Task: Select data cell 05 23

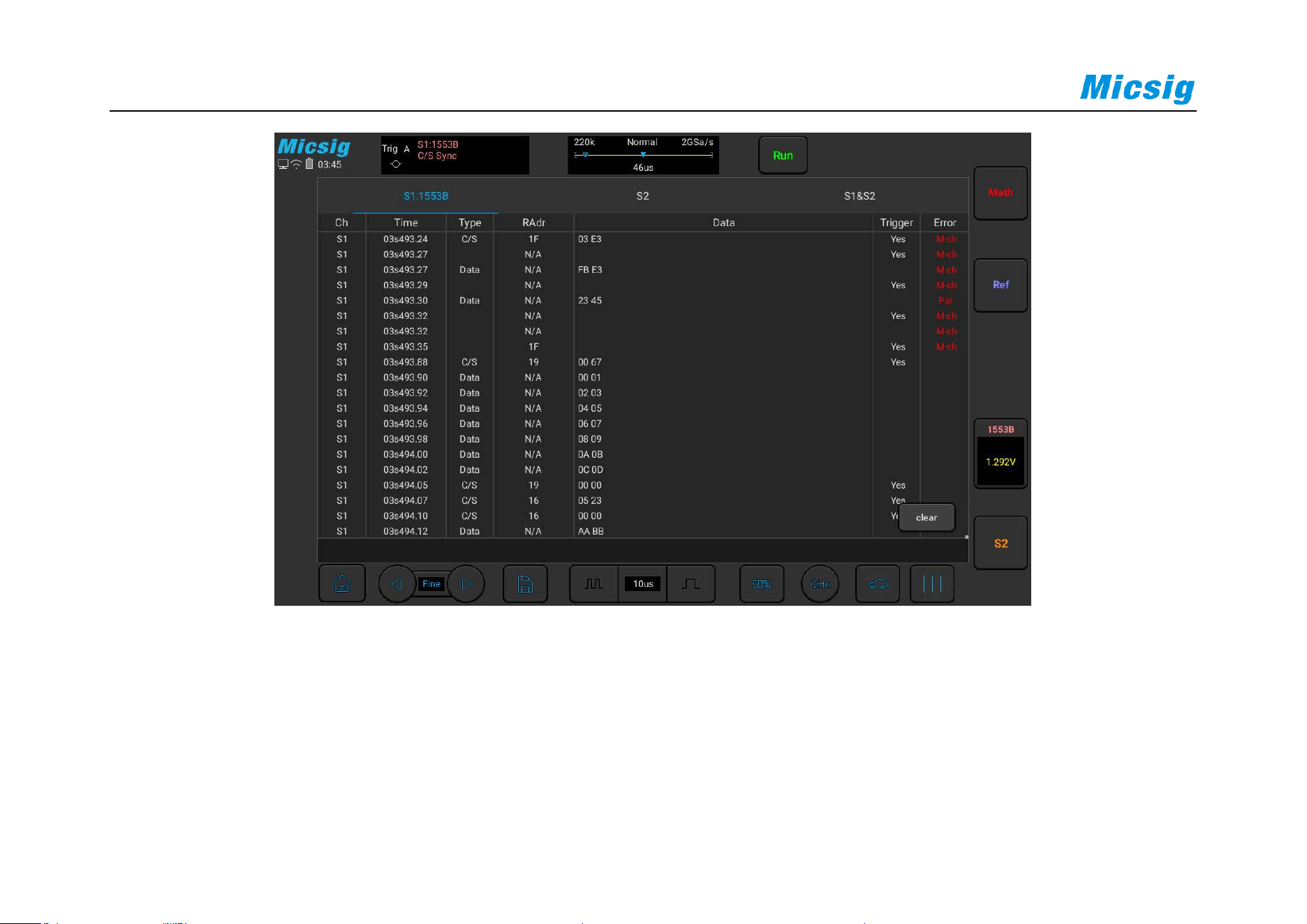Action: [590, 500]
